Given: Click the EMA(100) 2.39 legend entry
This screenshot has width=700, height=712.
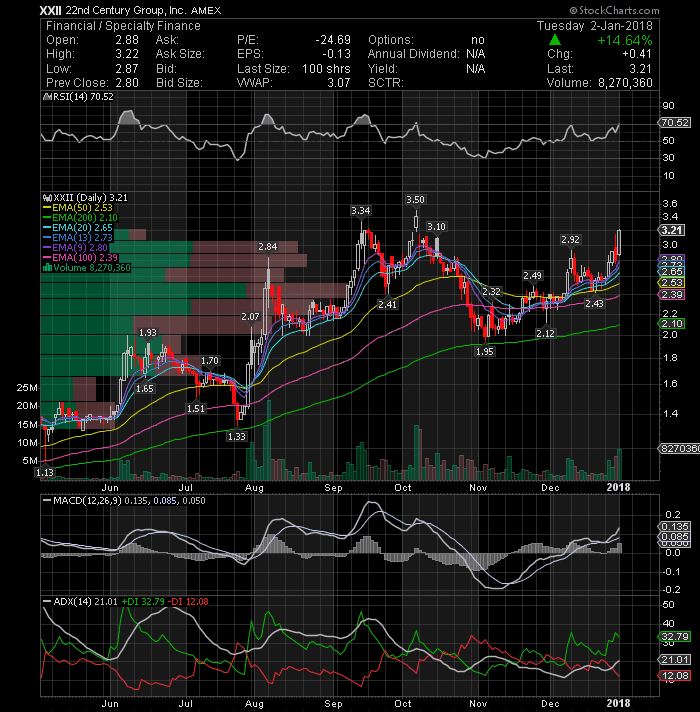Looking at the screenshot, I should 84,258.
